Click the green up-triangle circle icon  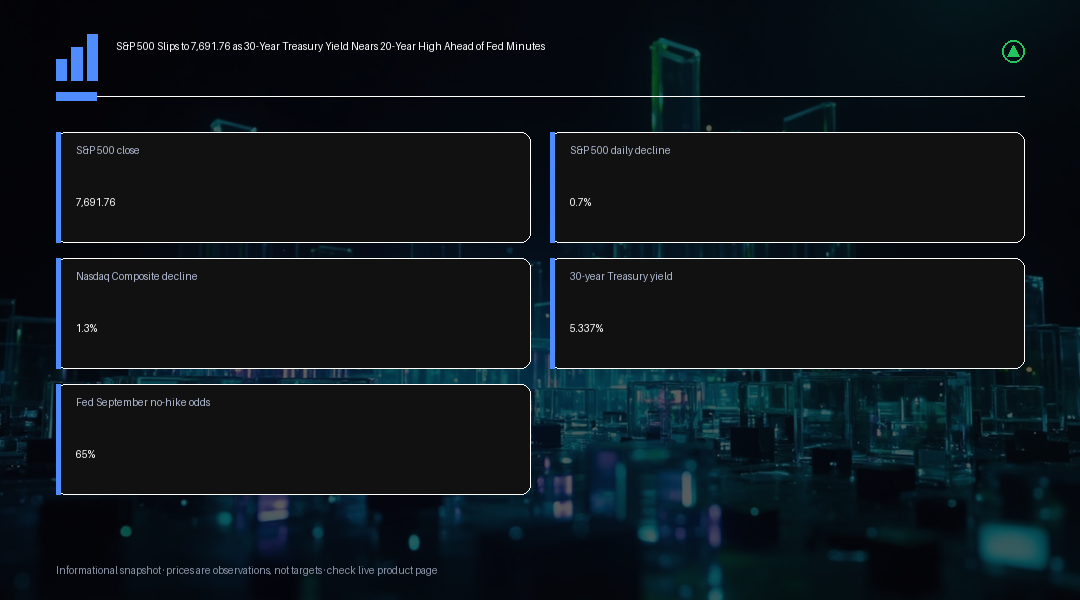coord(1013,52)
